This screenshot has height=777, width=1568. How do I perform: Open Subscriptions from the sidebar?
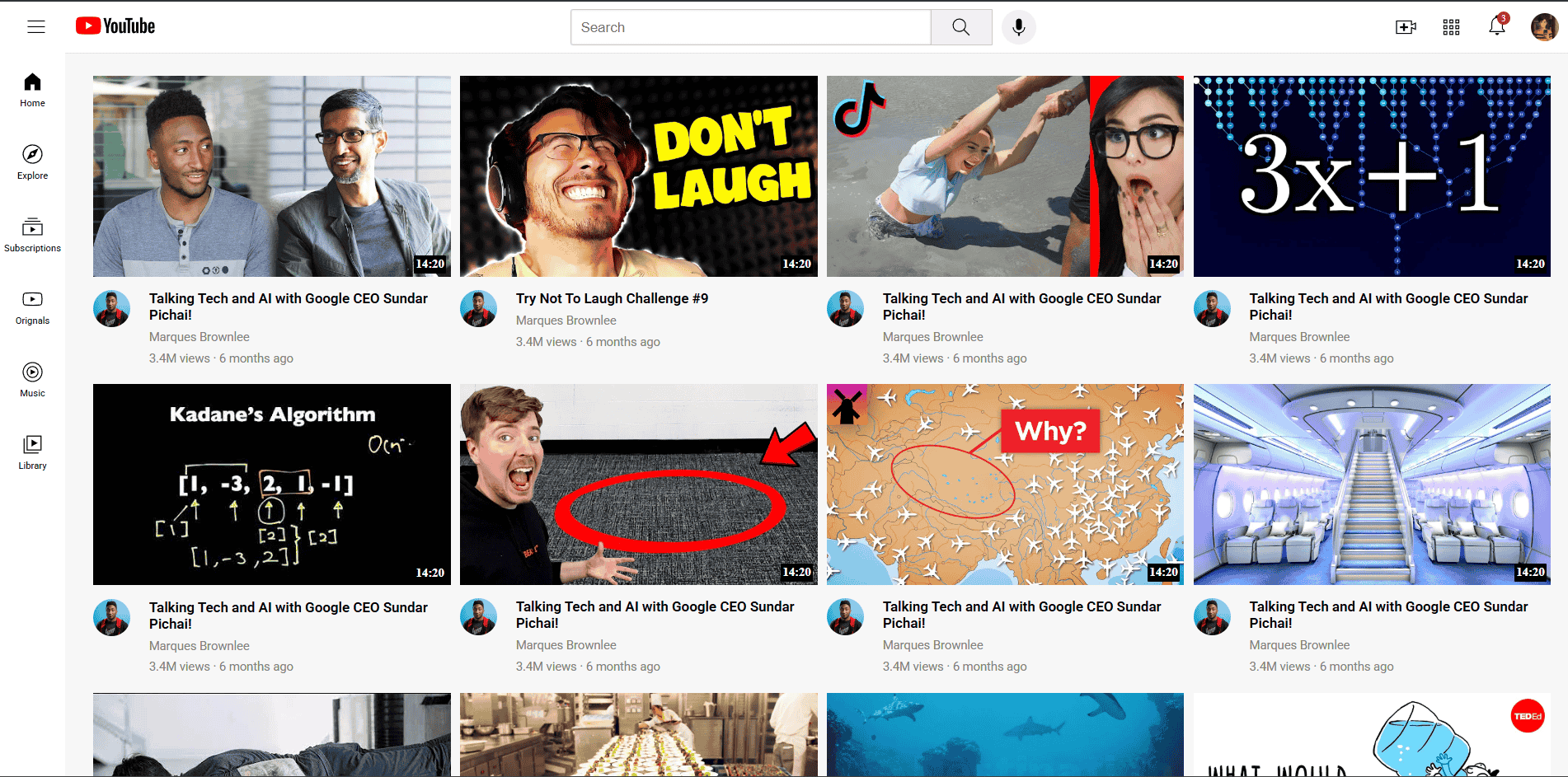[x=32, y=235]
